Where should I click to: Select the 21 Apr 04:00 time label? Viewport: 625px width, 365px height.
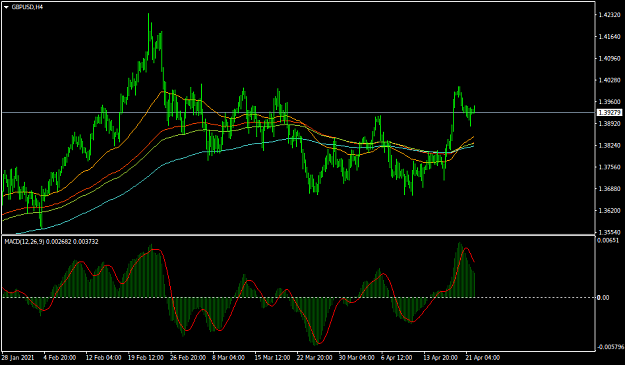(x=483, y=358)
